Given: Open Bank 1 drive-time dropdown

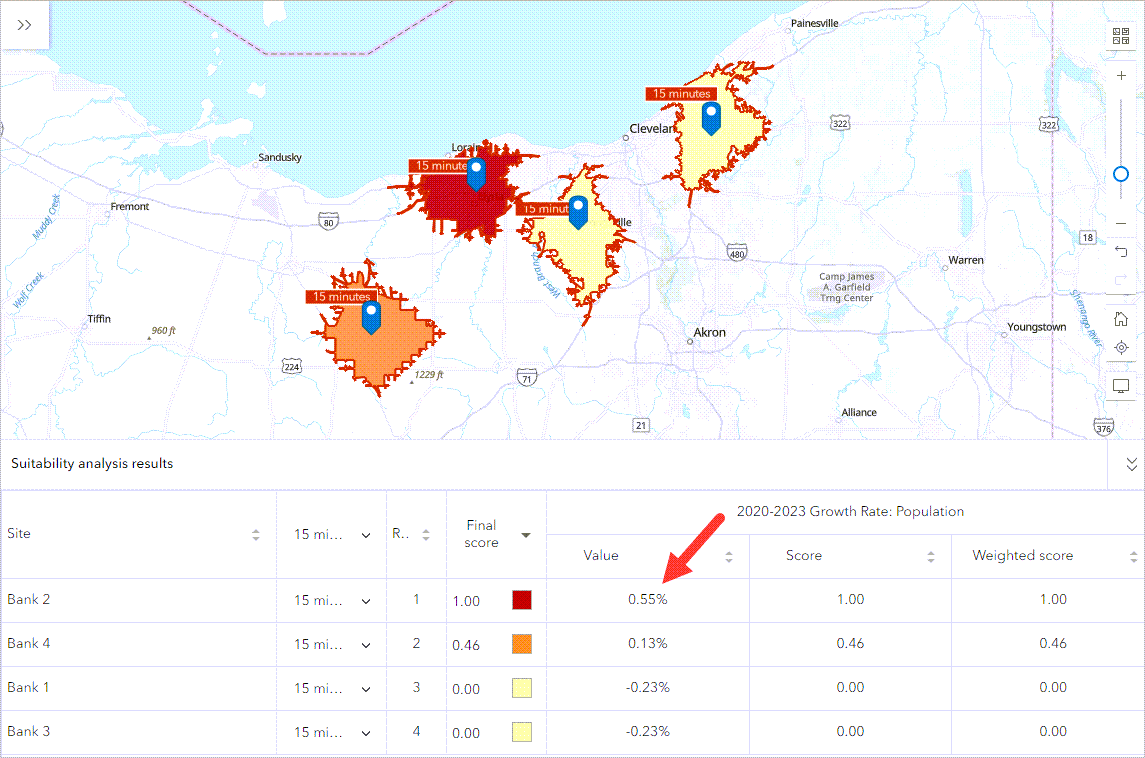Looking at the screenshot, I should coord(366,689).
